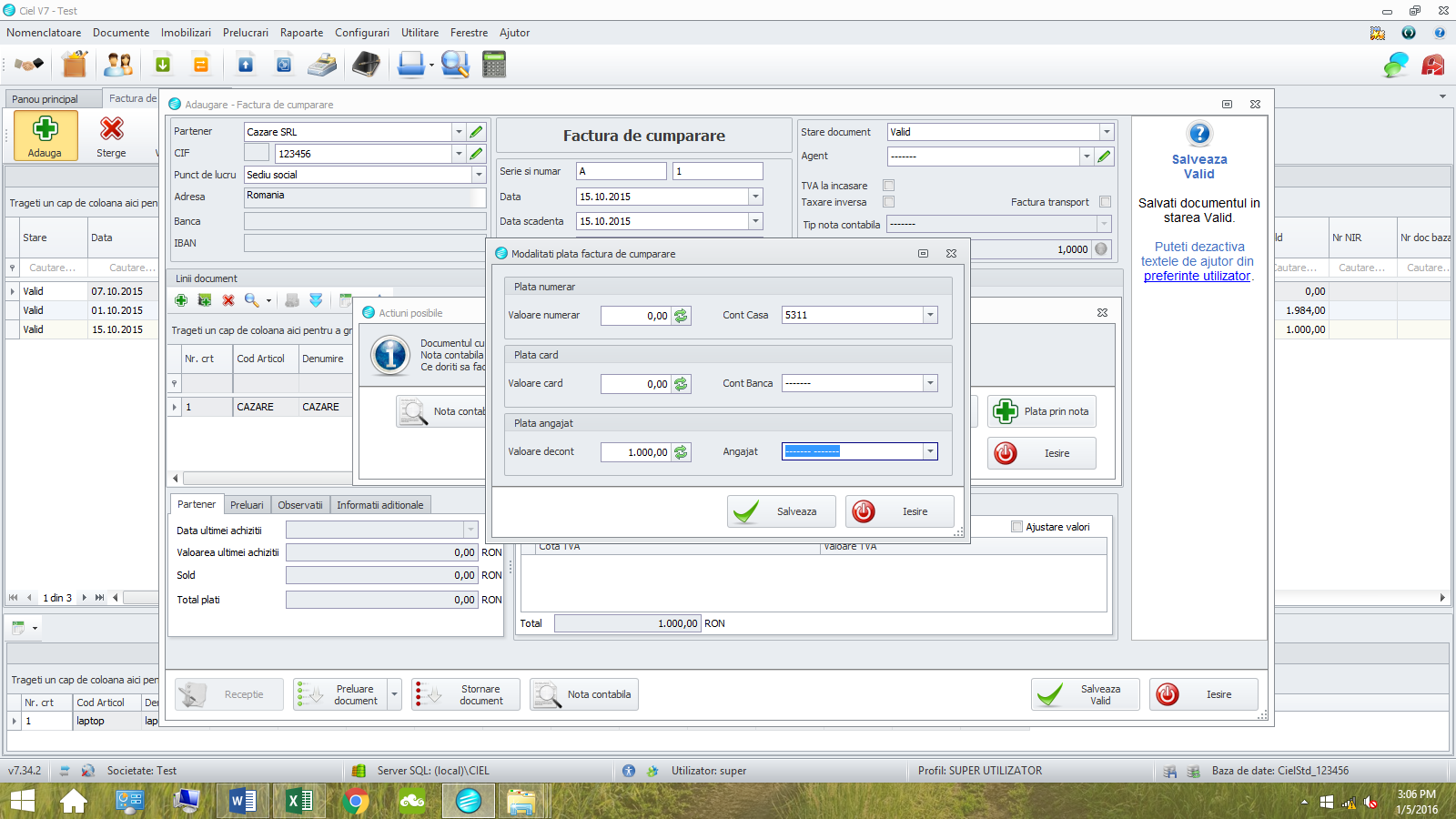Enable Factura transport checkbox
Viewport: 1456px width, 819px height.
click(1105, 202)
